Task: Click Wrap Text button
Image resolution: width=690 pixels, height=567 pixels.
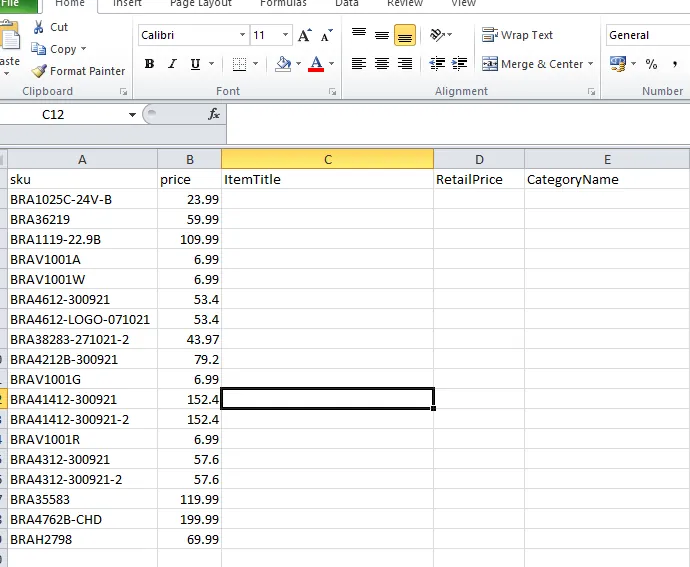Action: tap(517, 35)
